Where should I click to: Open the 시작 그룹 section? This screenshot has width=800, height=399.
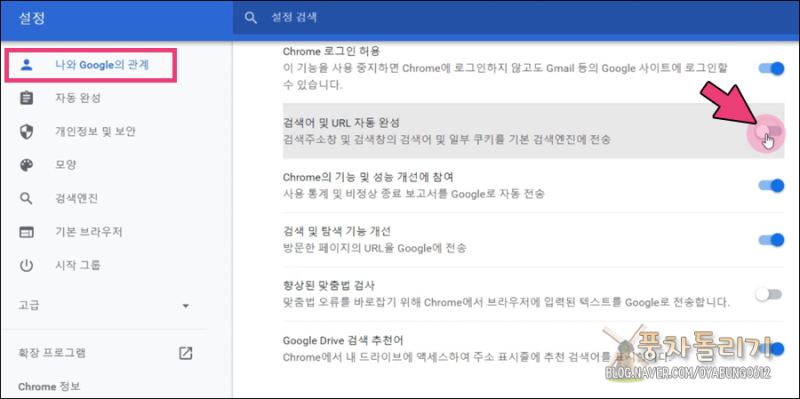pos(78,265)
